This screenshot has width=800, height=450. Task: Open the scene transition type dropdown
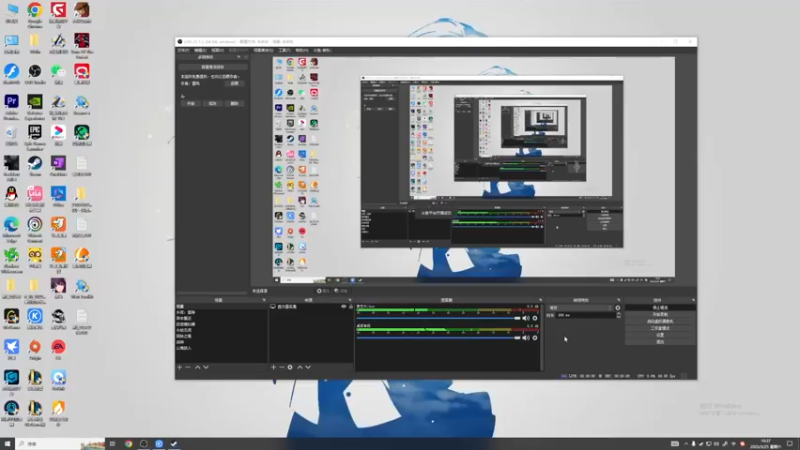tap(580, 308)
